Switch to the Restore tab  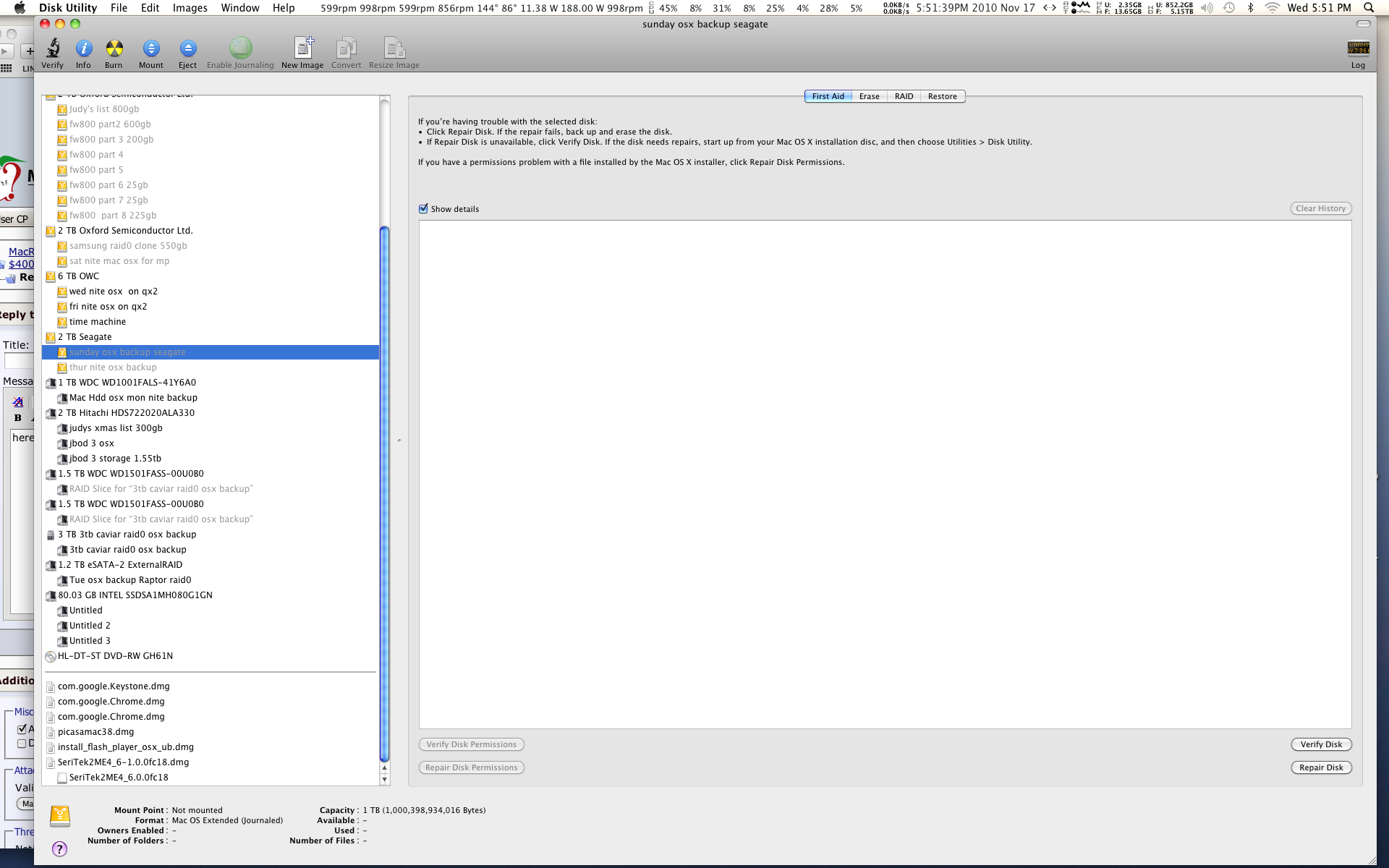(x=942, y=96)
